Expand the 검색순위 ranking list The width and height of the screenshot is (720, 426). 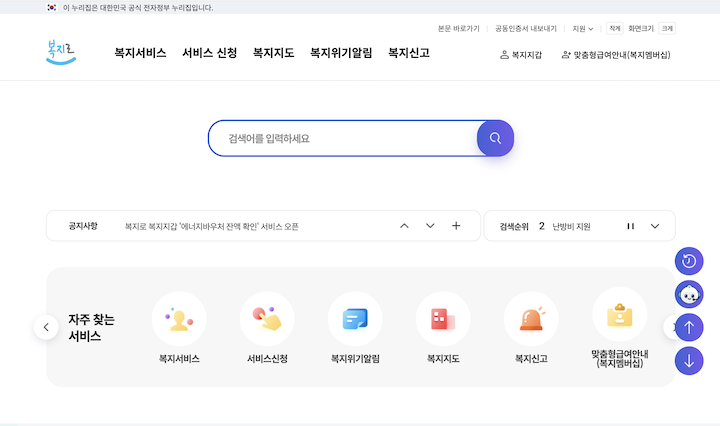655,226
